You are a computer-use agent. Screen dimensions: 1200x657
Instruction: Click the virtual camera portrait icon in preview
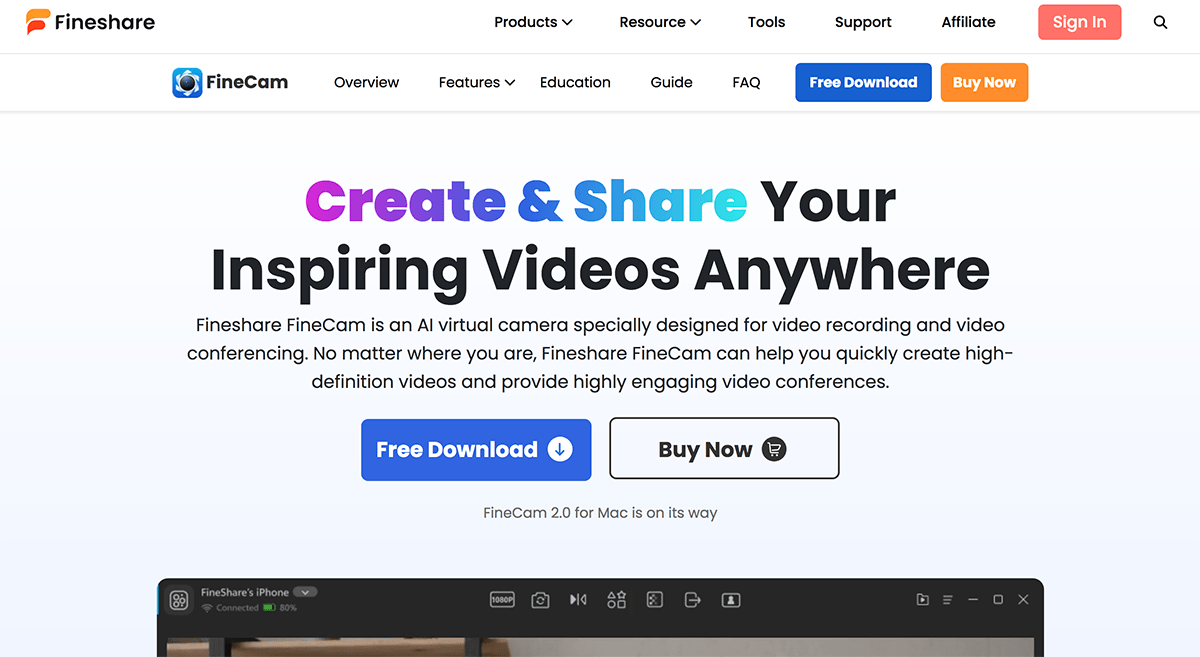coord(731,600)
